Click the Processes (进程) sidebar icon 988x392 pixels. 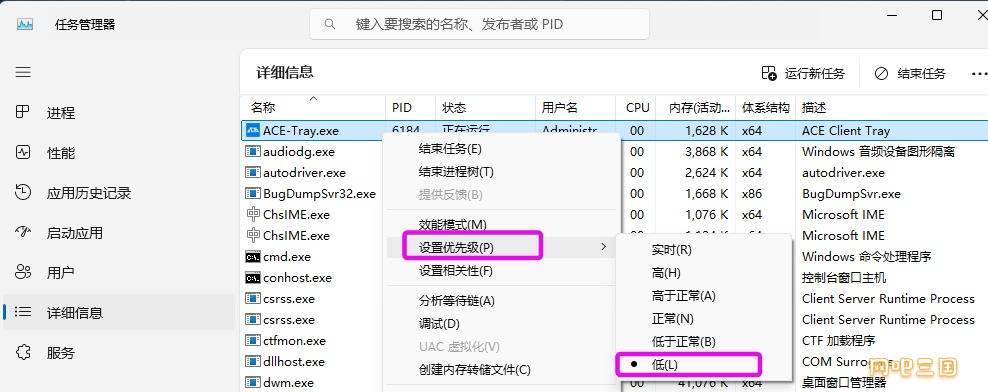tap(23, 112)
